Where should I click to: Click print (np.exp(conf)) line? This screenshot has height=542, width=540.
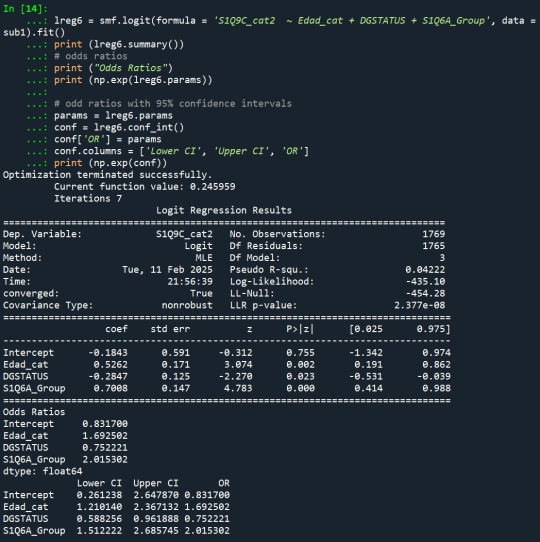pyautogui.click(x=110, y=163)
